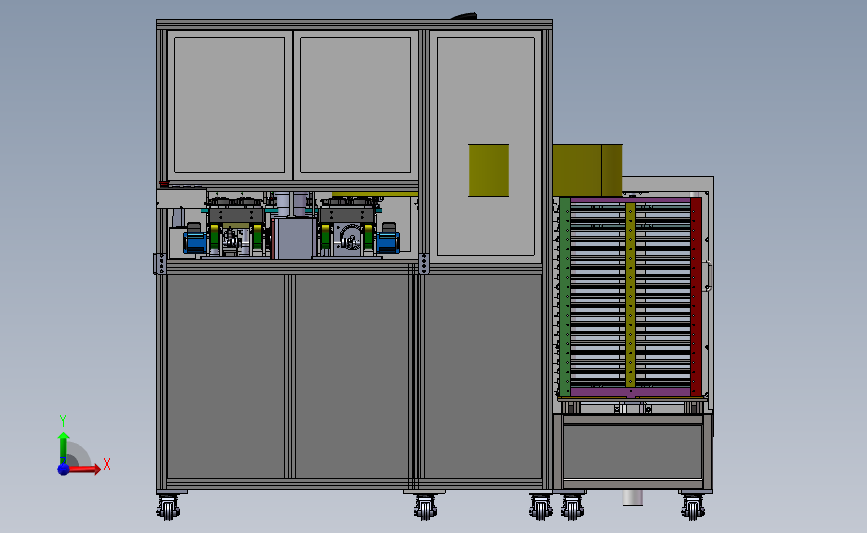Select the lower-left dark grey cabinet panel
The image size is (867, 533).
(x=226, y=377)
